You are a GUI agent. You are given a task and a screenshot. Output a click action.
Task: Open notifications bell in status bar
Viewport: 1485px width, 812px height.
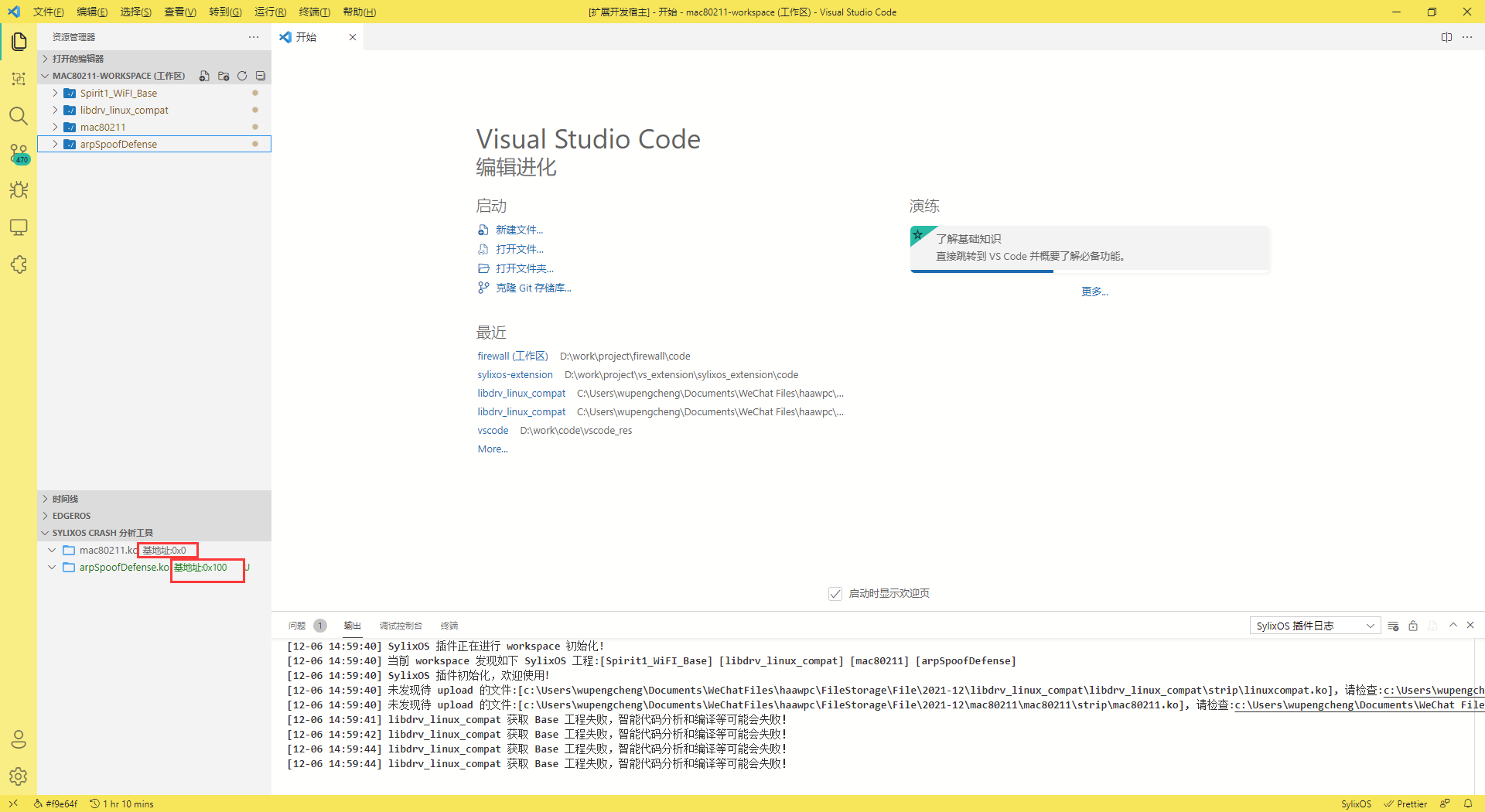(1467, 803)
